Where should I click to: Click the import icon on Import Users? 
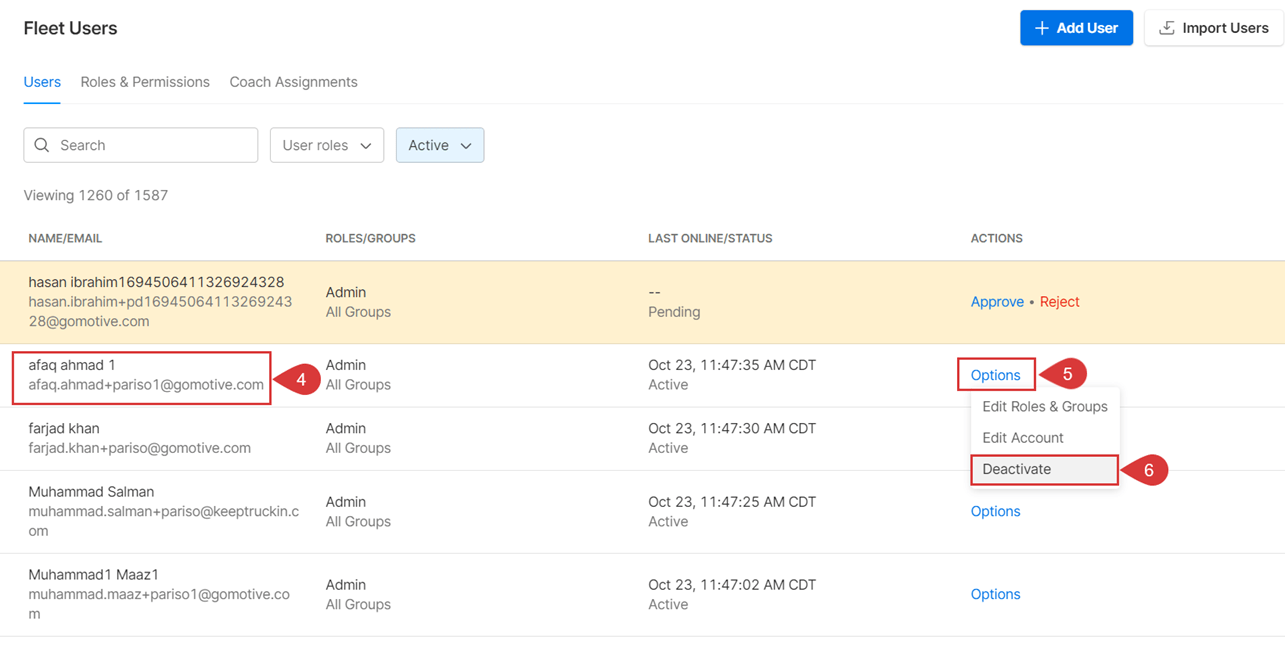1167,27
